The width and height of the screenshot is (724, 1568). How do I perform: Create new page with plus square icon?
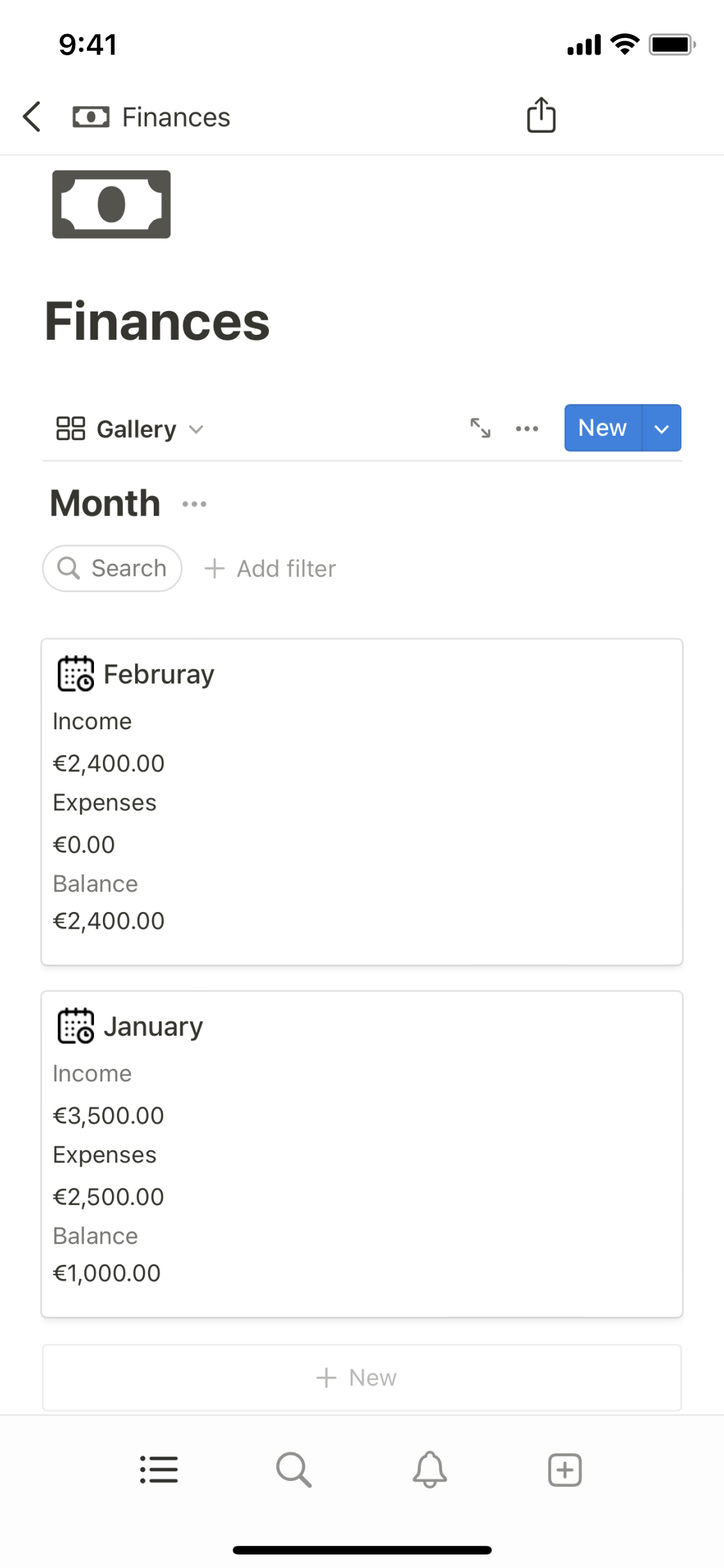[564, 1470]
